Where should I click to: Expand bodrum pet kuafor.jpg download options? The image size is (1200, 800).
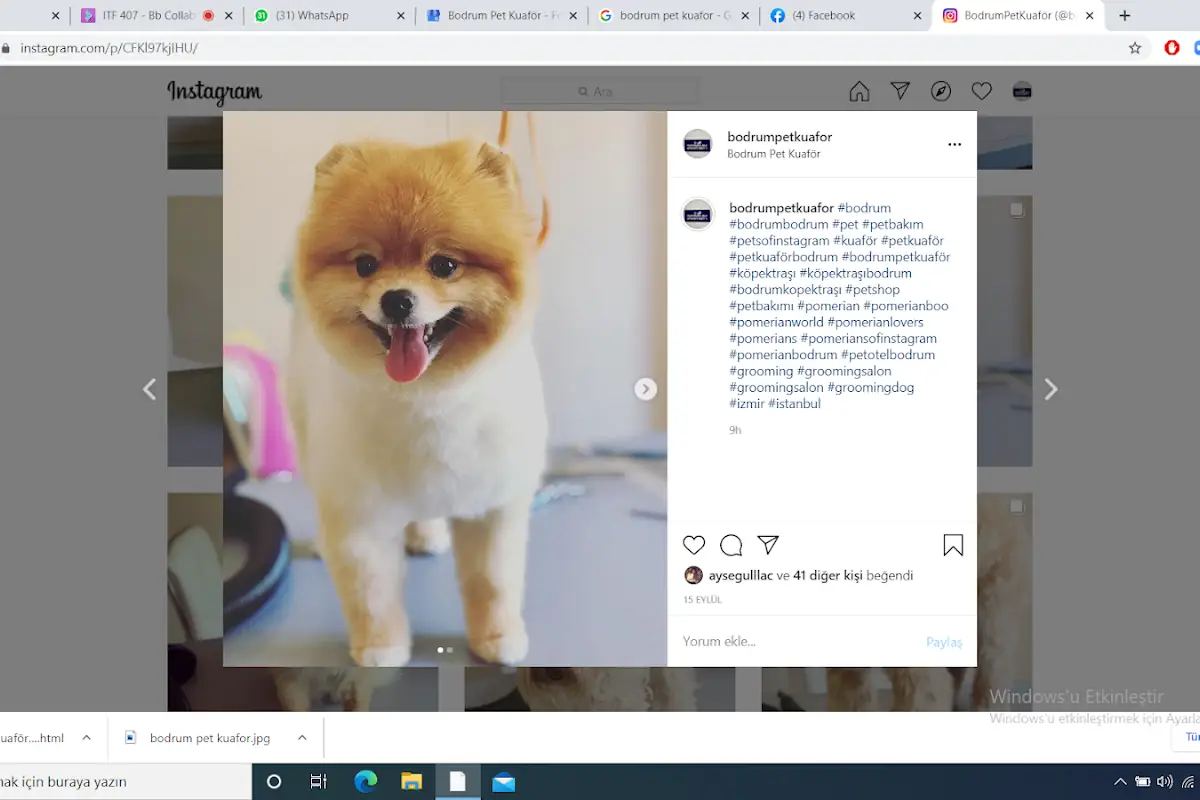302,738
